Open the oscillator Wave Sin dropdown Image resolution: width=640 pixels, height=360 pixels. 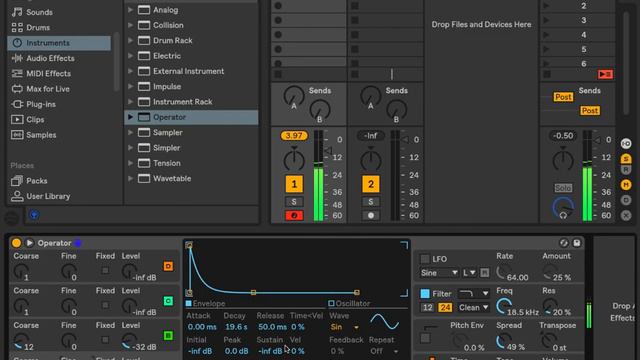click(344, 327)
